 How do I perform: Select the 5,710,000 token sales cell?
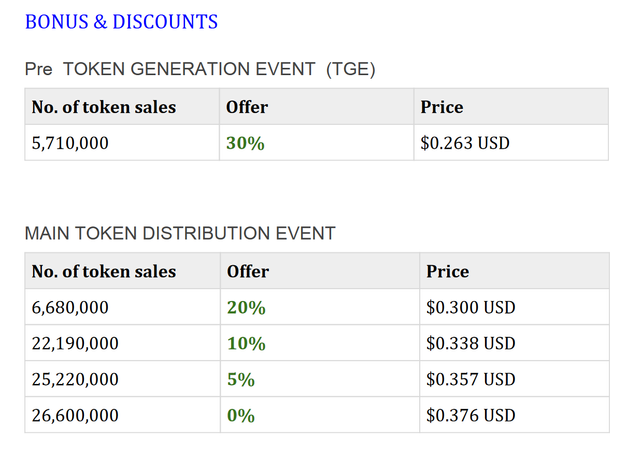[70, 143]
